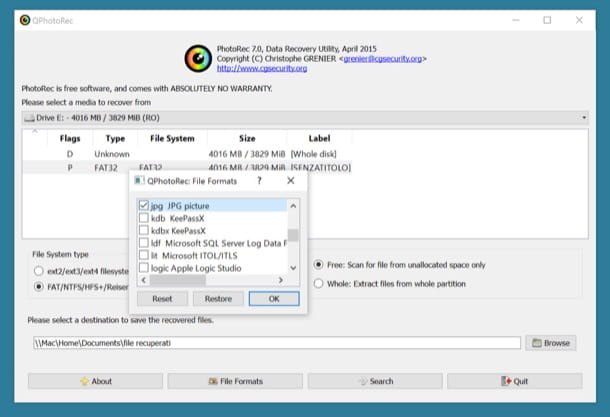This screenshot has width=610, height=417.
Task: Check the lit Microsoft ITOL/ITLS checkbox
Action: (x=144, y=255)
